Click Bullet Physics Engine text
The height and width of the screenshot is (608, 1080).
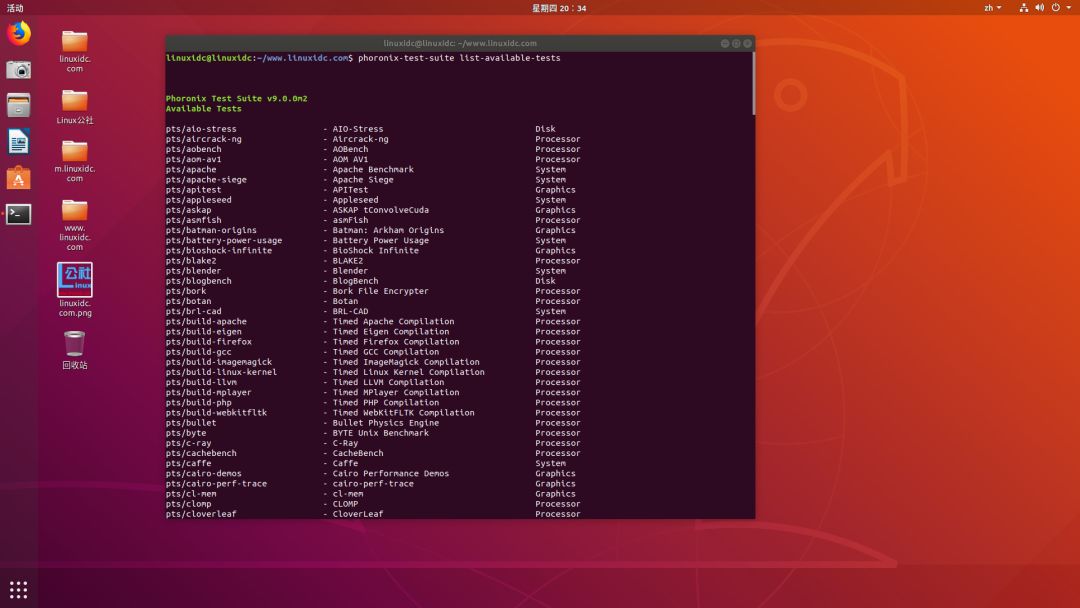(x=386, y=423)
